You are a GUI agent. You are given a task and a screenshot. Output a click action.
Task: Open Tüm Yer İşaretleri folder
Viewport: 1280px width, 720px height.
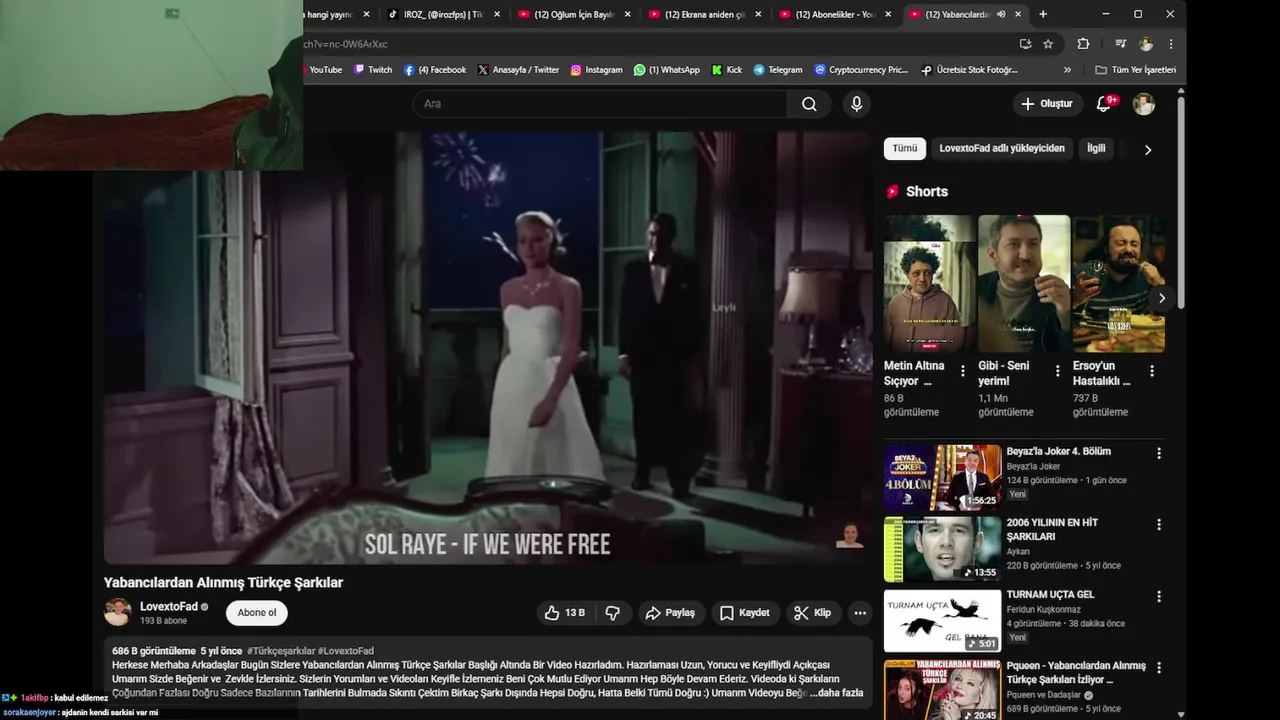point(1136,70)
